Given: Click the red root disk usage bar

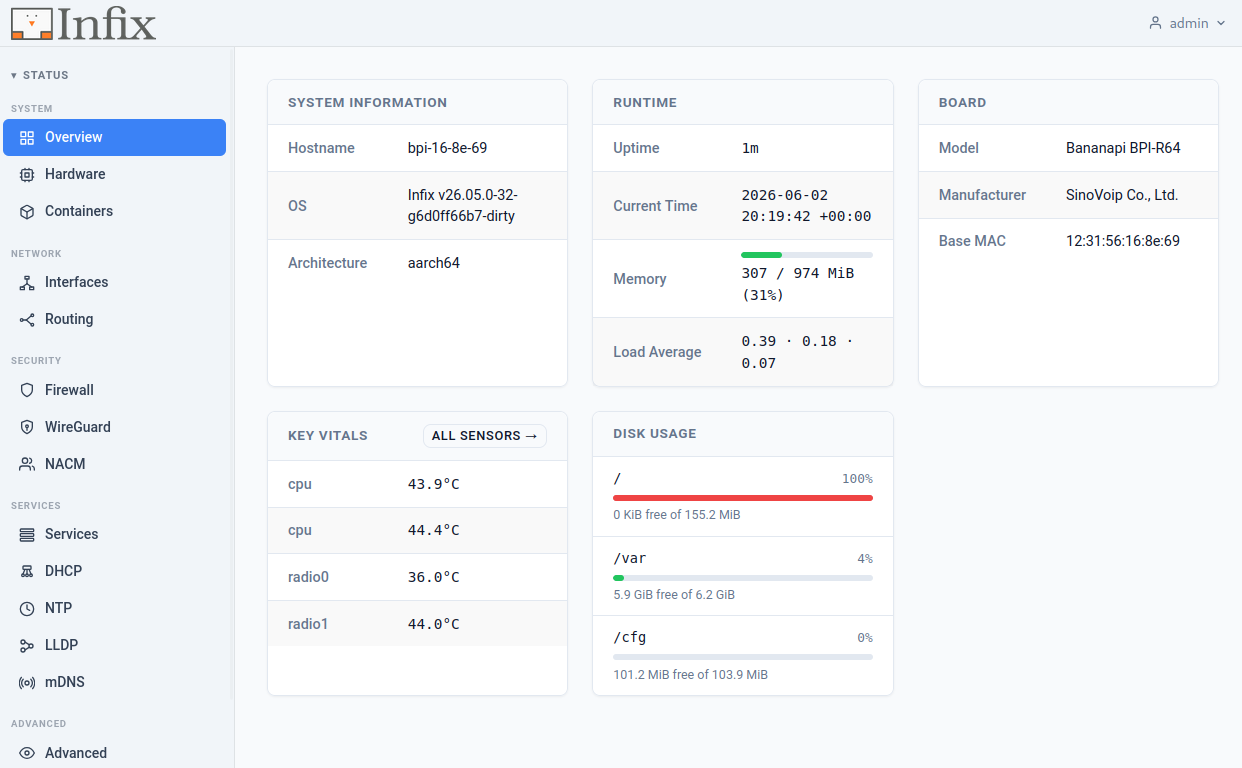Looking at the screenshot, I should click(x=743, y=498).
